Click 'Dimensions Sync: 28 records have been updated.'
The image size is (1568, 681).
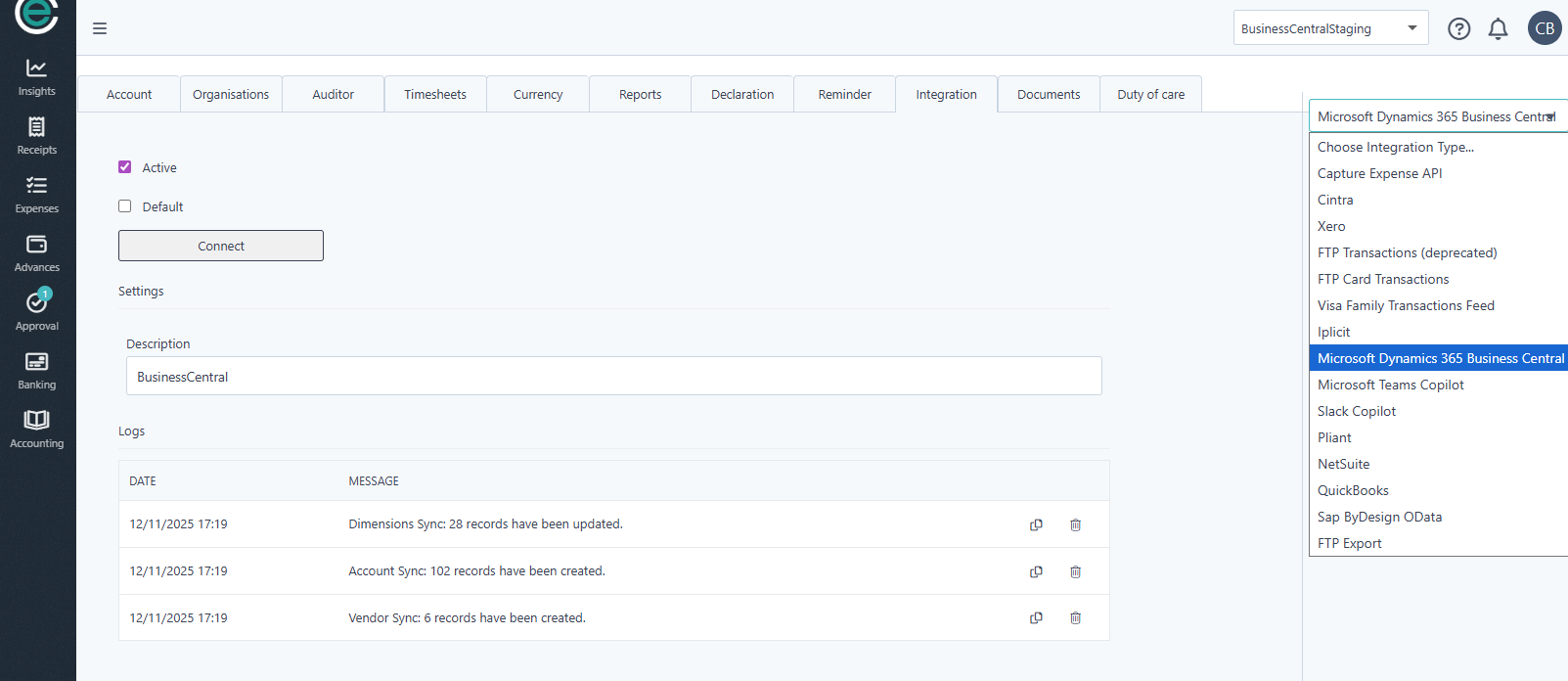pos(485,524)
